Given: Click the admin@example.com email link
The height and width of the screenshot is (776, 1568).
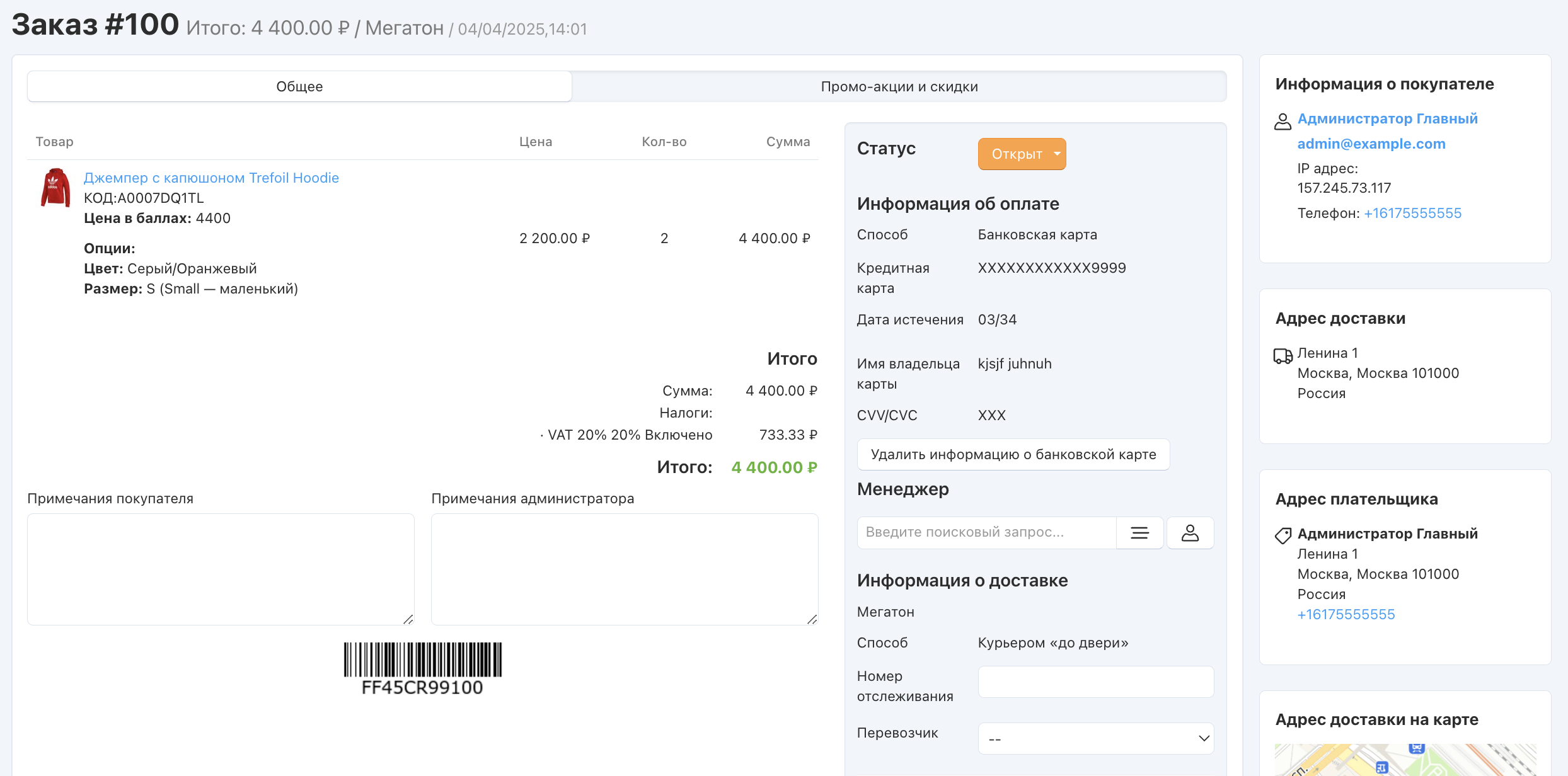Looking at the screenshot, I should tap(1371, 144).
